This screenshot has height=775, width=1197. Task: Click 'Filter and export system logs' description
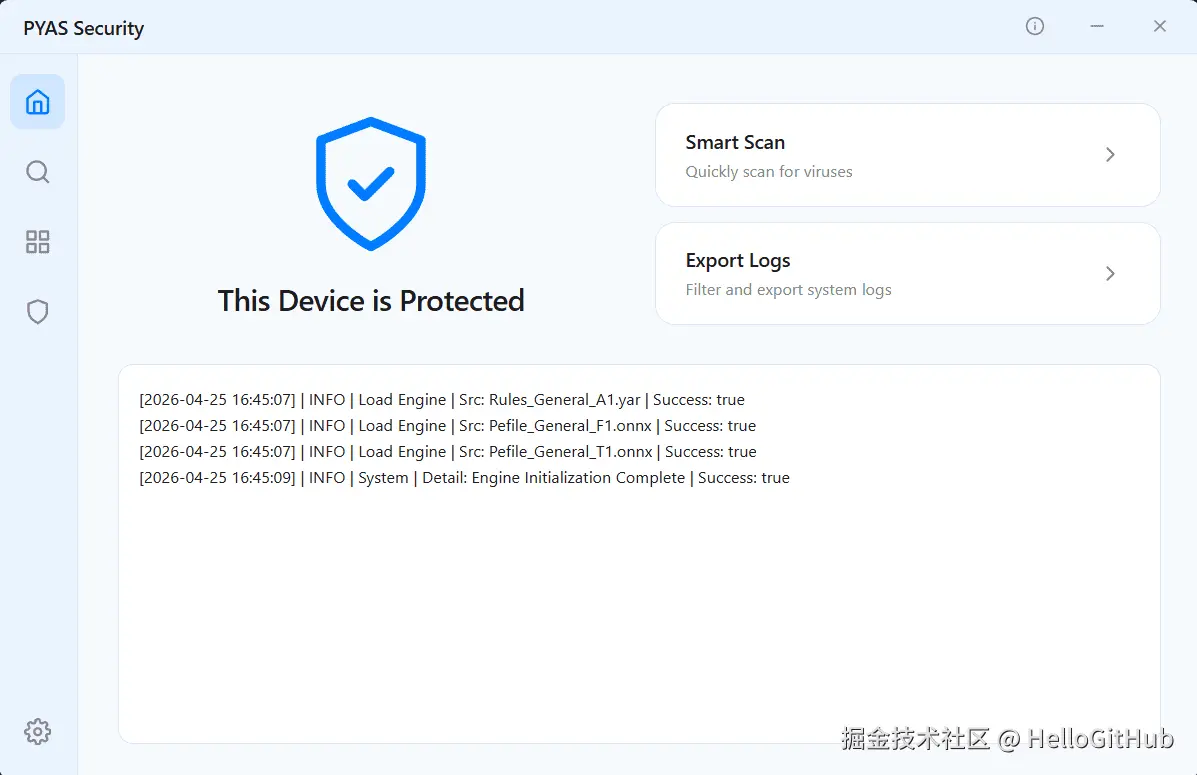[x=789, y=290]
